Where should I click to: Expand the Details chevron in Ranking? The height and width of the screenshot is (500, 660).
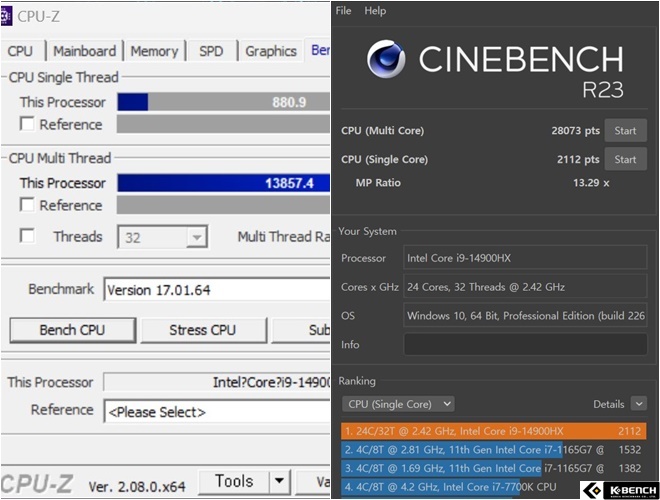[639, 404]
